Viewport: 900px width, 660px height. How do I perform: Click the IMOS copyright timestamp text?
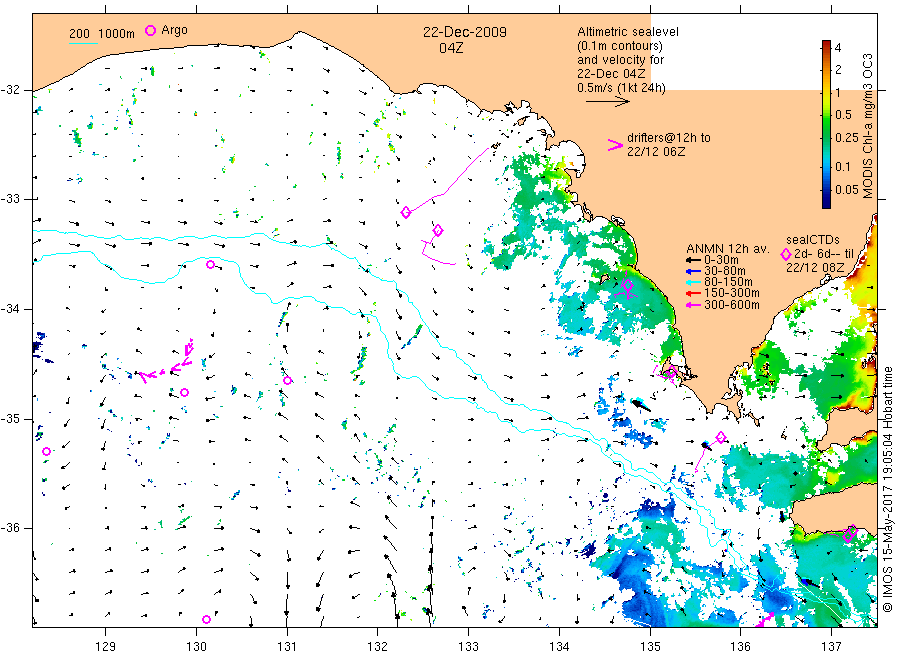pyautogui.click(x=887, y=490)
